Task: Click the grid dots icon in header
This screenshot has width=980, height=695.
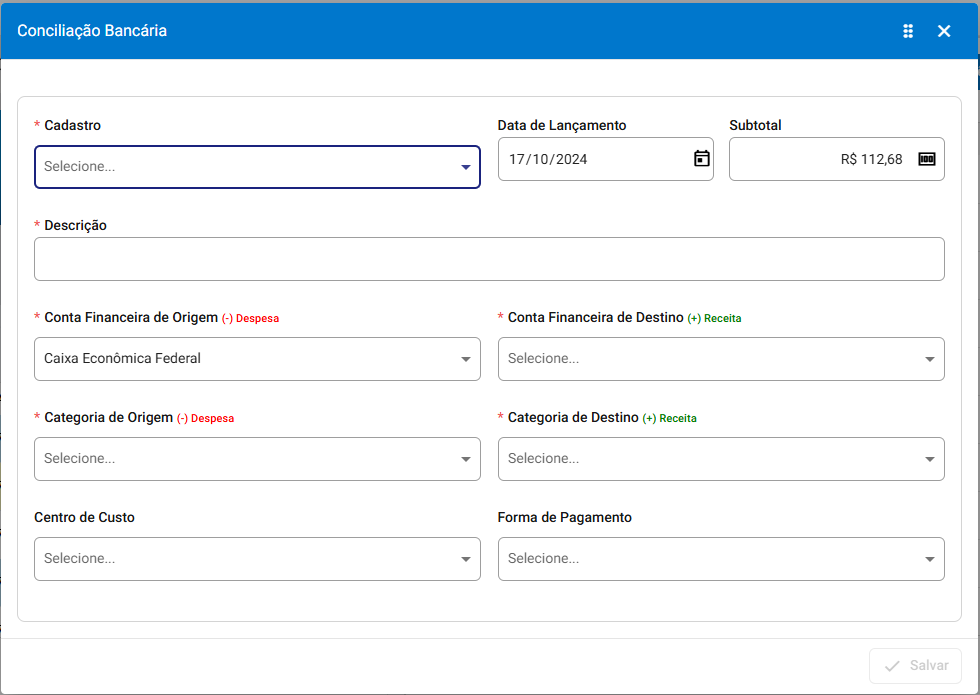Action: pos(908,31)
